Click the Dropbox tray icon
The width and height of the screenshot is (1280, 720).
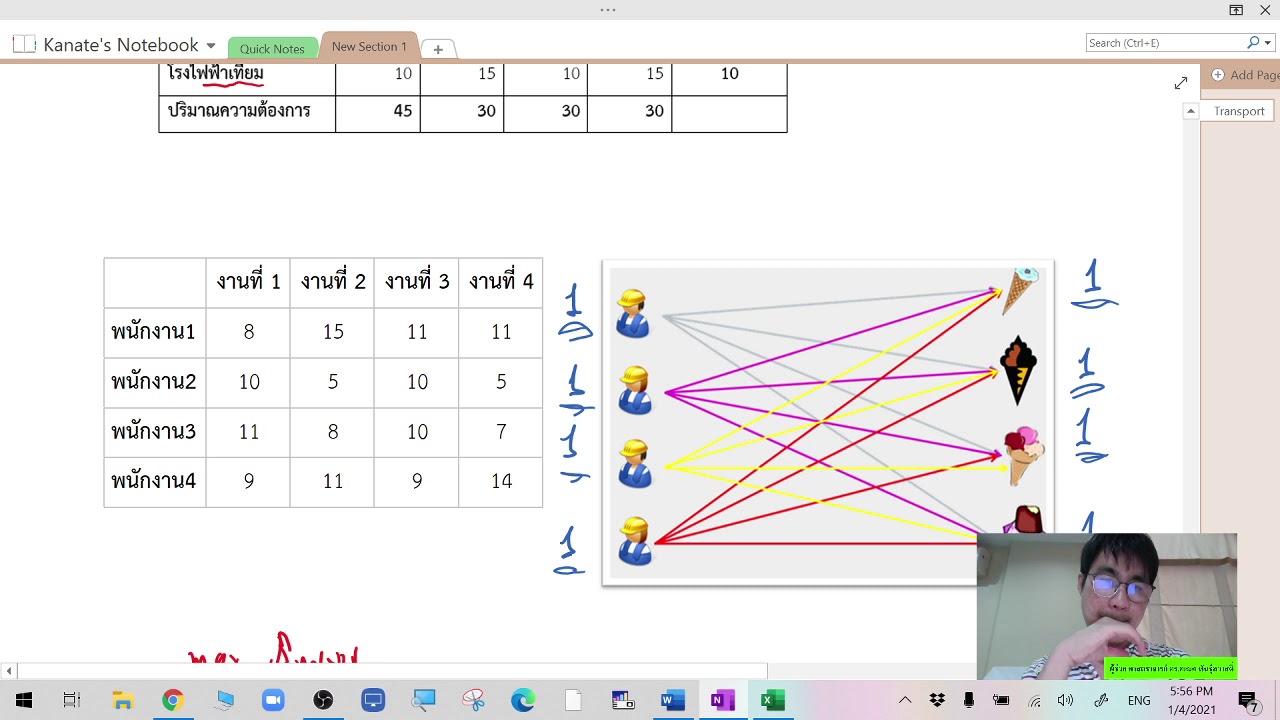click(937, 700)
